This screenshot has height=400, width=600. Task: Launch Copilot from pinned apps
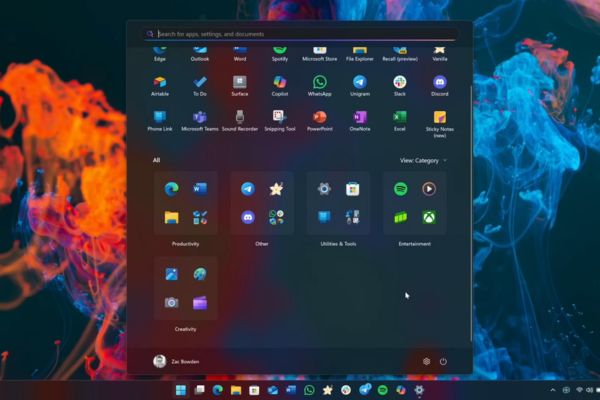[x=280, y=86]
